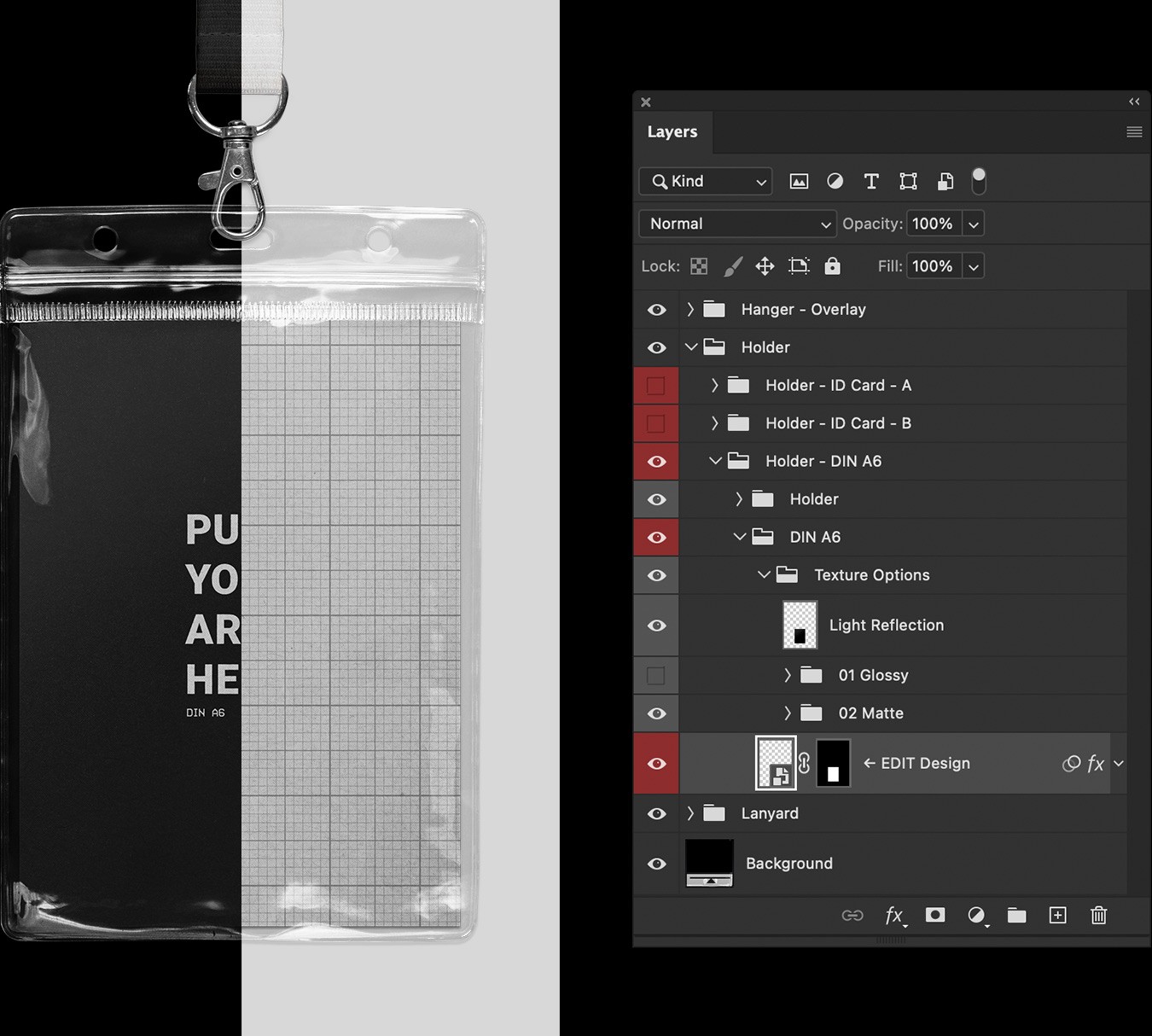This screenshot has width=1152, height=1036.
Task: Hide the Hanger - Overlay group
Action: 655,309
